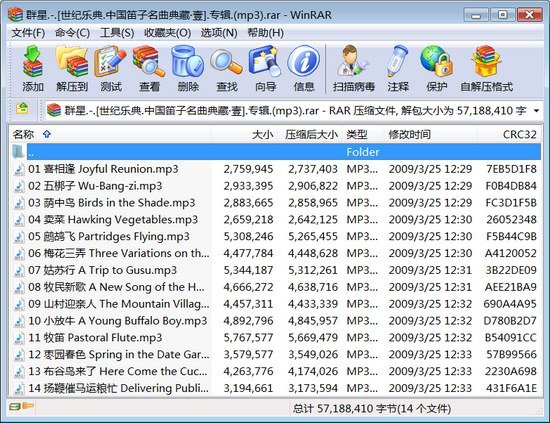
Task: Open the 命令(C) menu
Action: 72,33
